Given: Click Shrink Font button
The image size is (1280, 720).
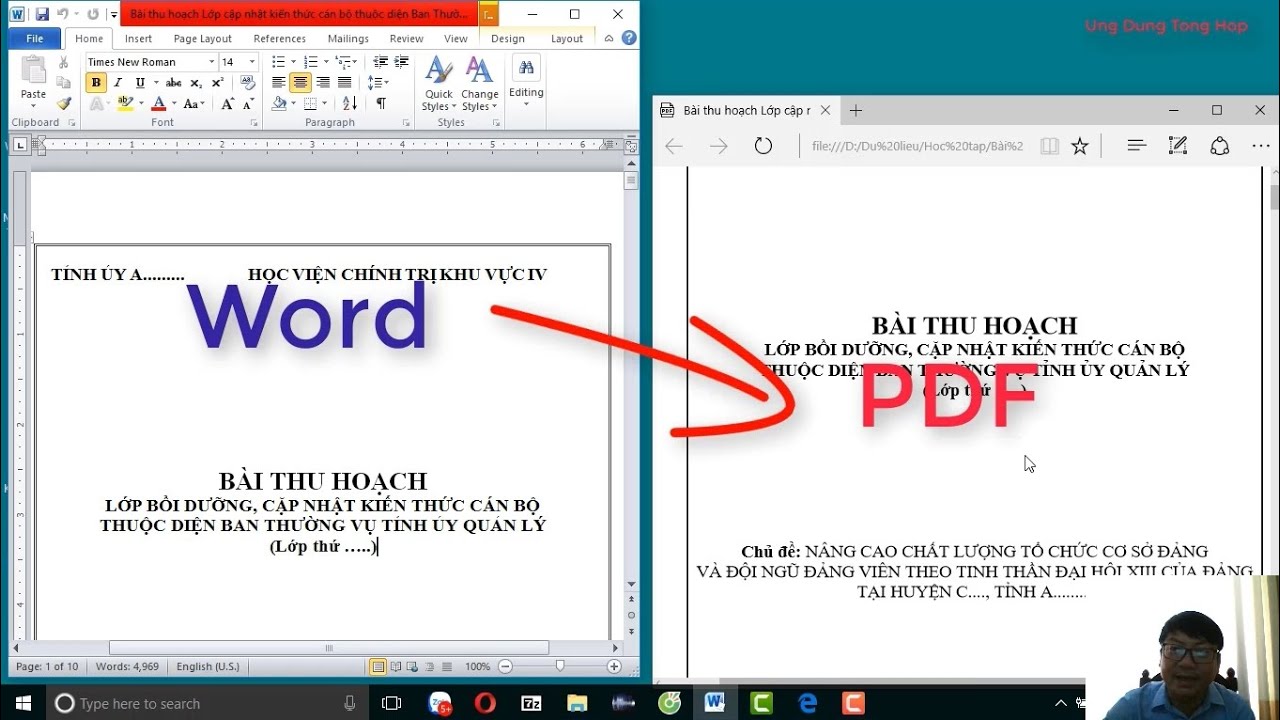Looking at the screenshot, I should coord(247,104).
